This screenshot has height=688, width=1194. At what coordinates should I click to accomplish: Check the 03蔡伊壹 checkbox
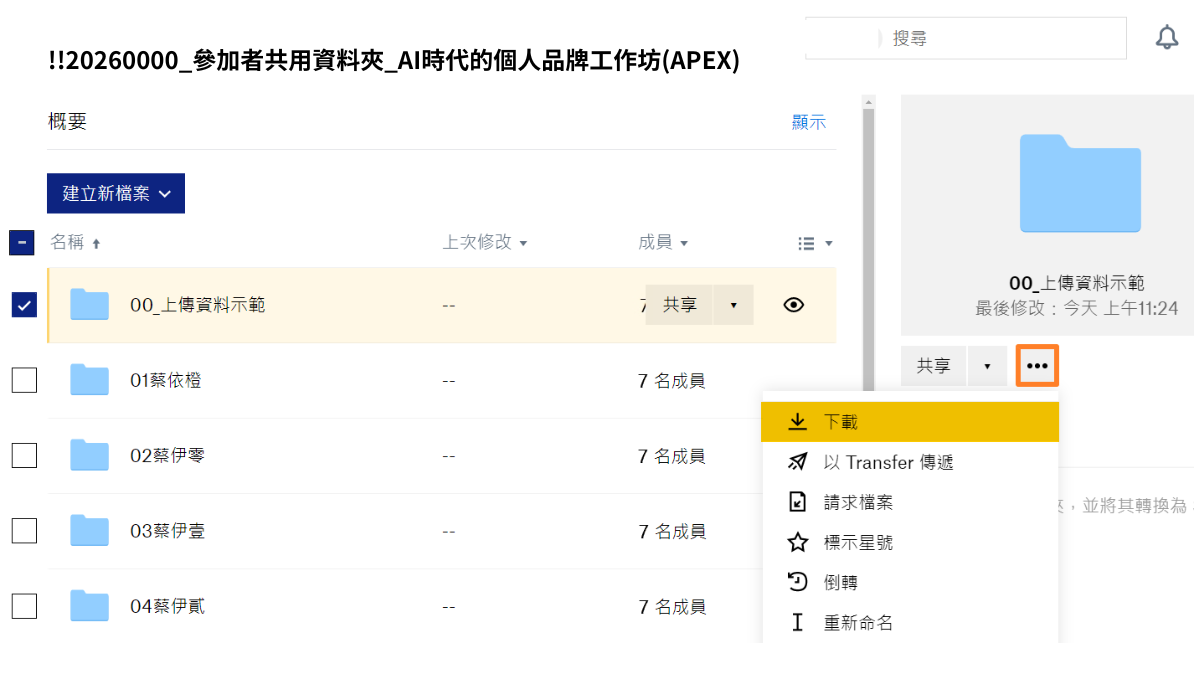[24, 530]
